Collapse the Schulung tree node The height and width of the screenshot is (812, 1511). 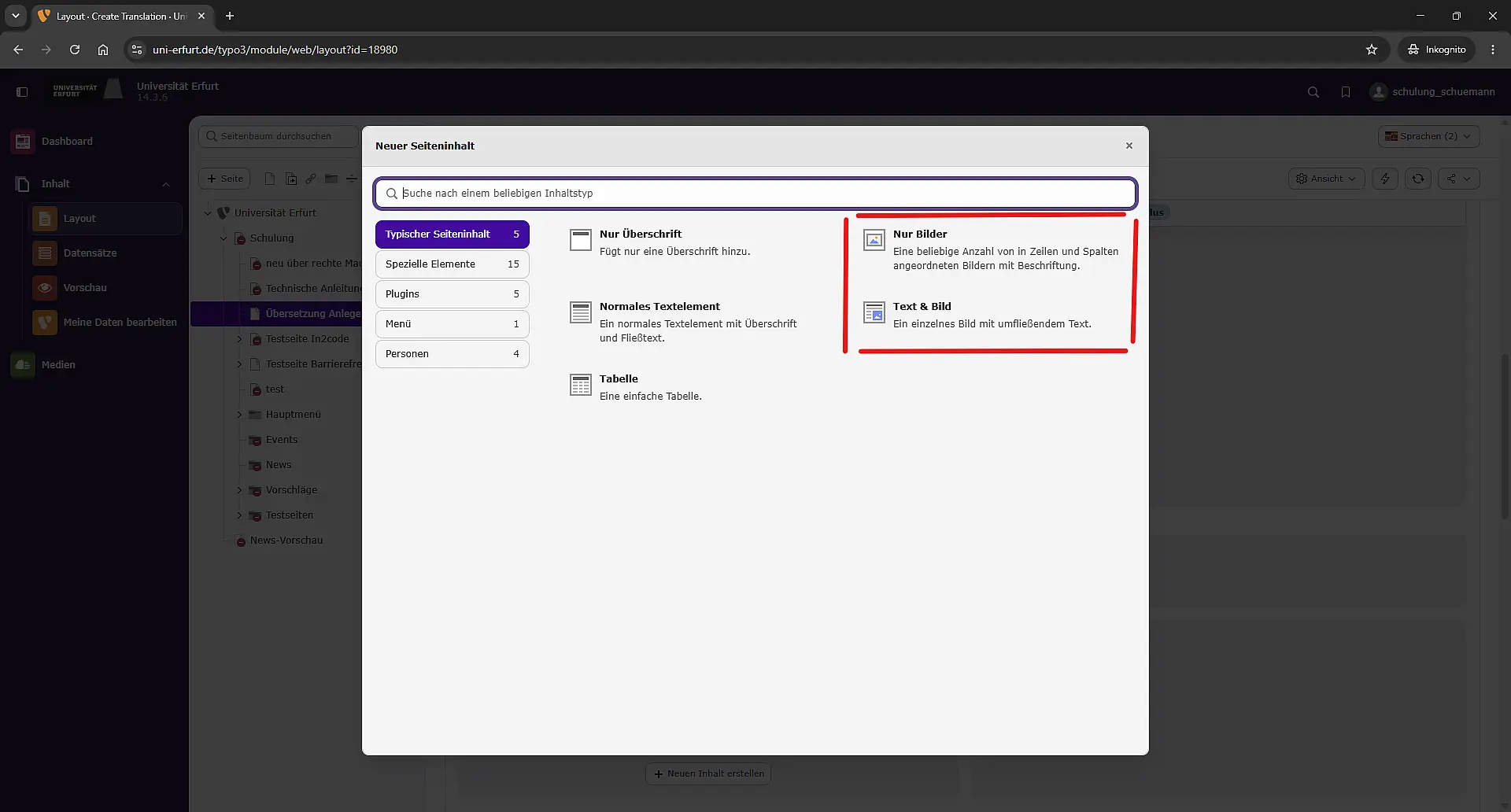click(x=224, y=238)
